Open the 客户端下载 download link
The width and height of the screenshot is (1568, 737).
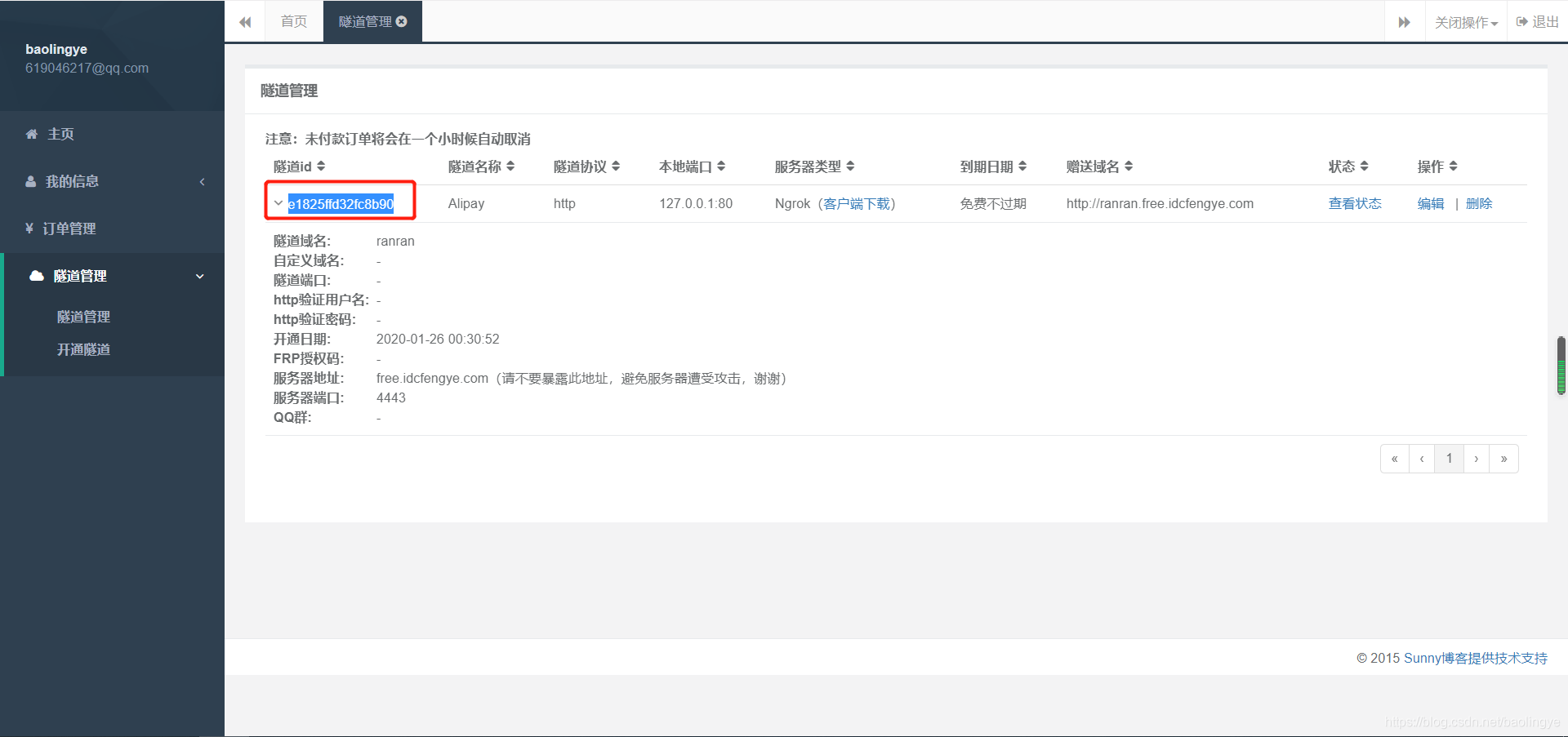(857, 203)
